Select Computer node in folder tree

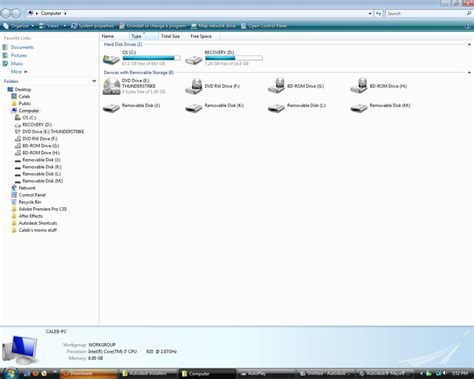(x=29, y=110)
